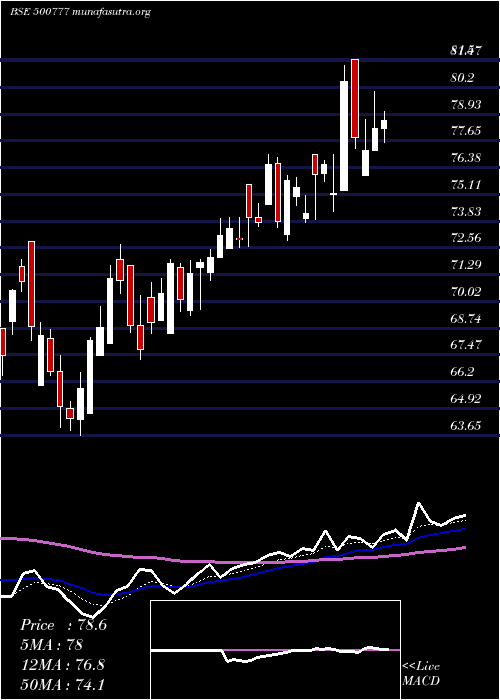Click the 63.65 price axis label
This screenshot has width=500, height=700.
[466, 425]
